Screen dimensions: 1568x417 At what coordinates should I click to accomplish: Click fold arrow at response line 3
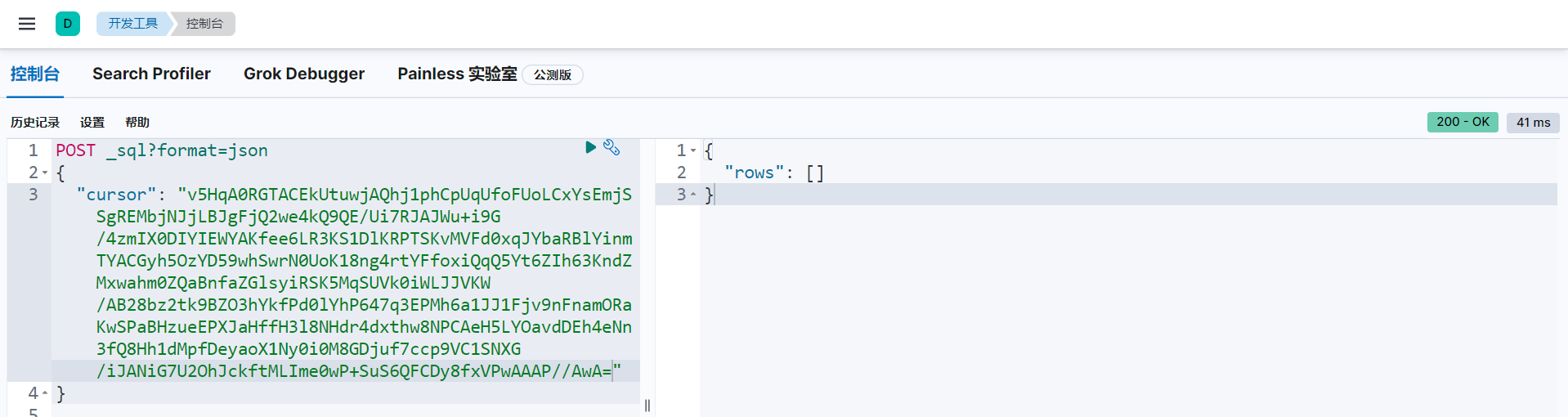click(x=693, y=195)
